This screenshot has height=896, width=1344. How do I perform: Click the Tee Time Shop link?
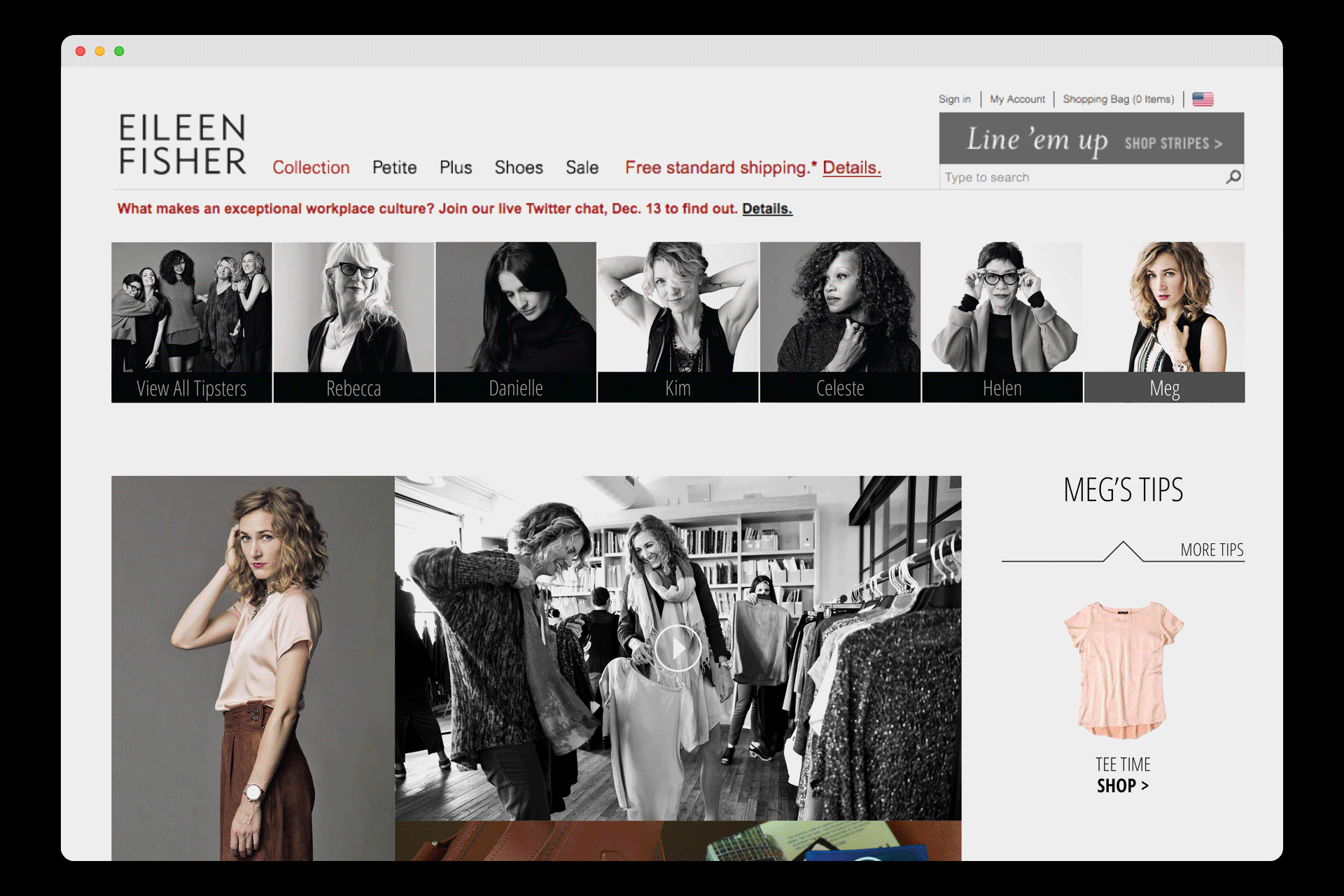click(x=1123, y=786)
